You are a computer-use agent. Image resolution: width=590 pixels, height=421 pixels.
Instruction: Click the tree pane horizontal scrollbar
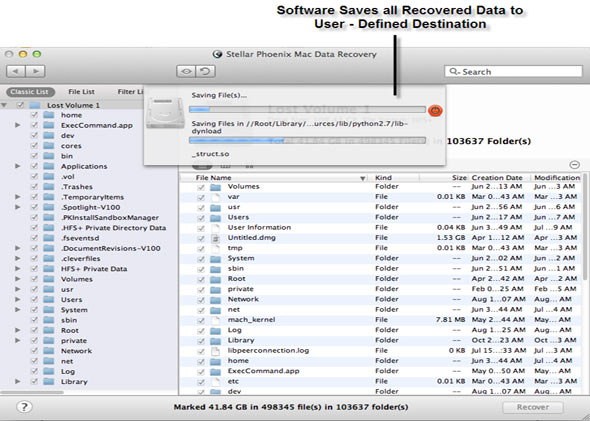click(32, 392)
